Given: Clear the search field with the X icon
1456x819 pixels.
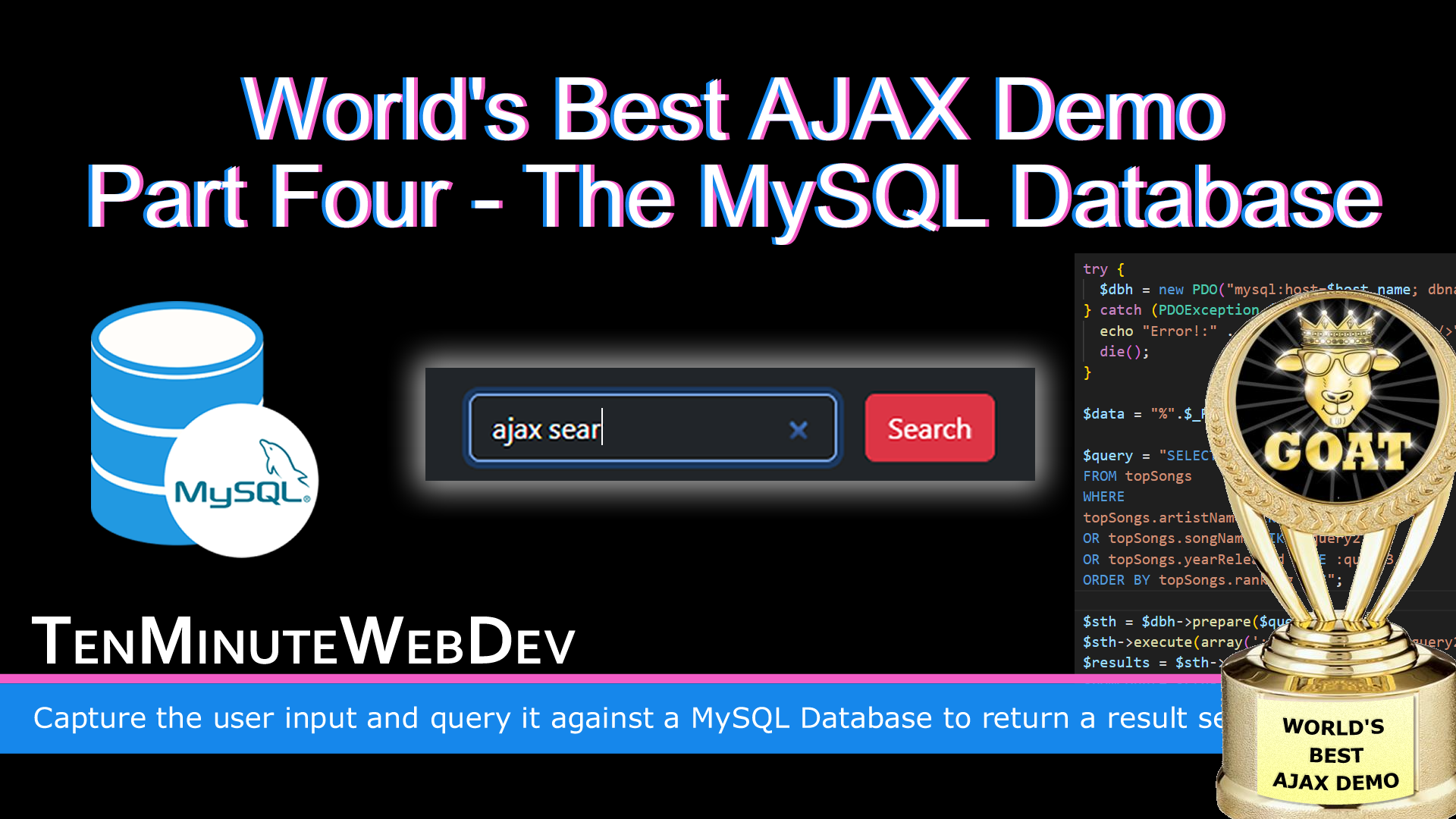Looking at the screenshot, I should tap(798, 430).
